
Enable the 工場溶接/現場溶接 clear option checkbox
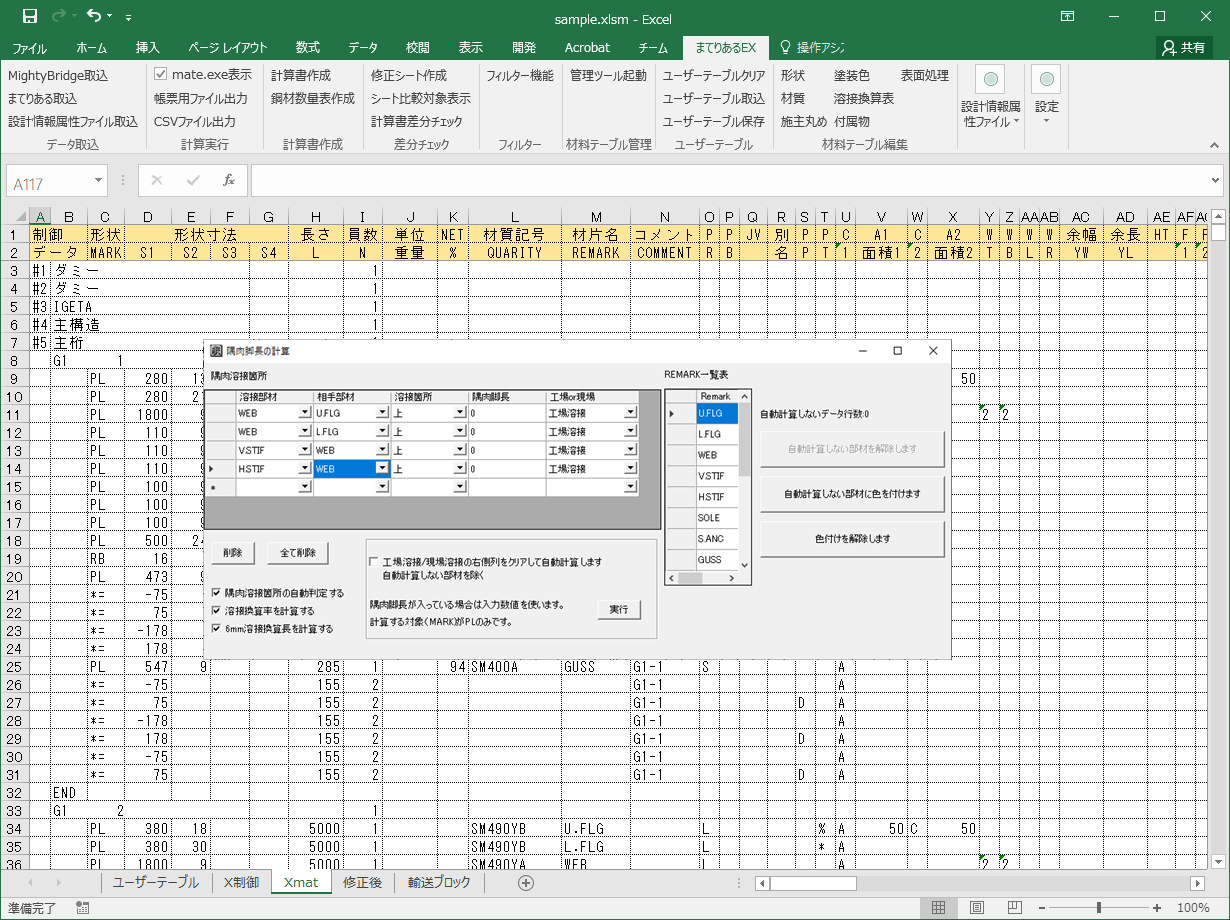[374, 562]
